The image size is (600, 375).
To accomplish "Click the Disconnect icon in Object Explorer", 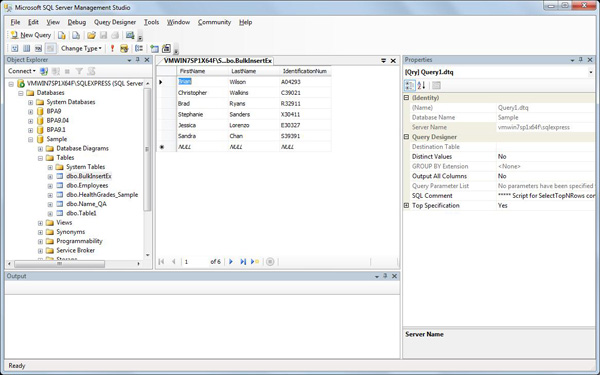I will 56,71.
